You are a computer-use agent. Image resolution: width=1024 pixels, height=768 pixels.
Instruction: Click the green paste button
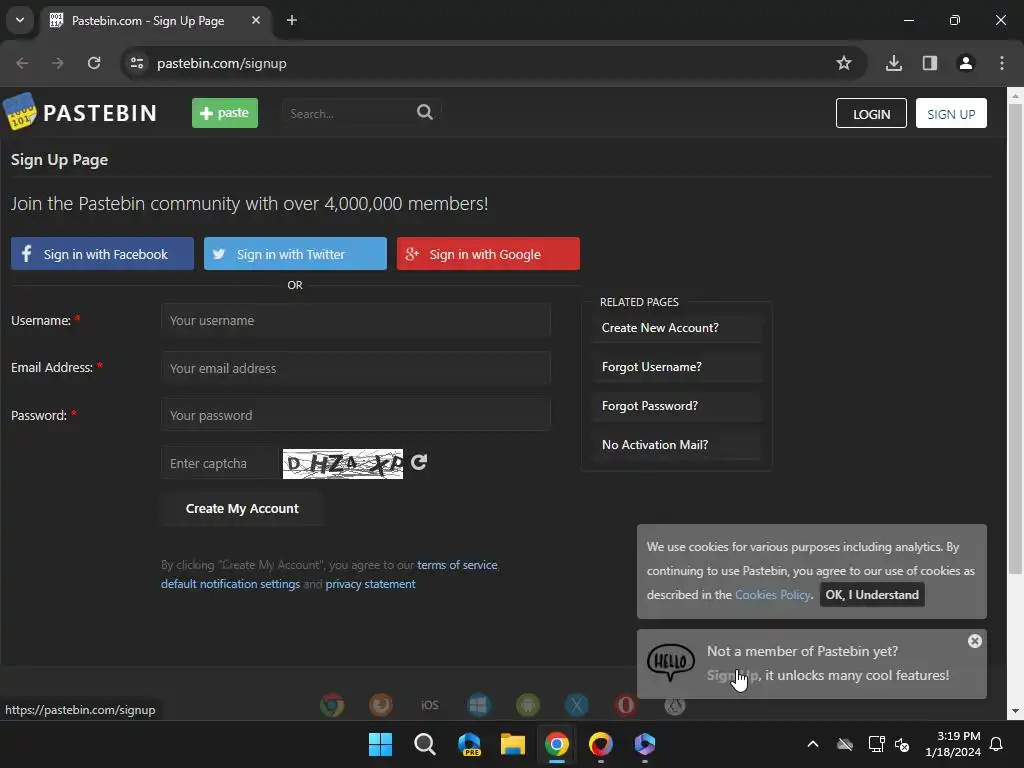[x=225, y=113]
